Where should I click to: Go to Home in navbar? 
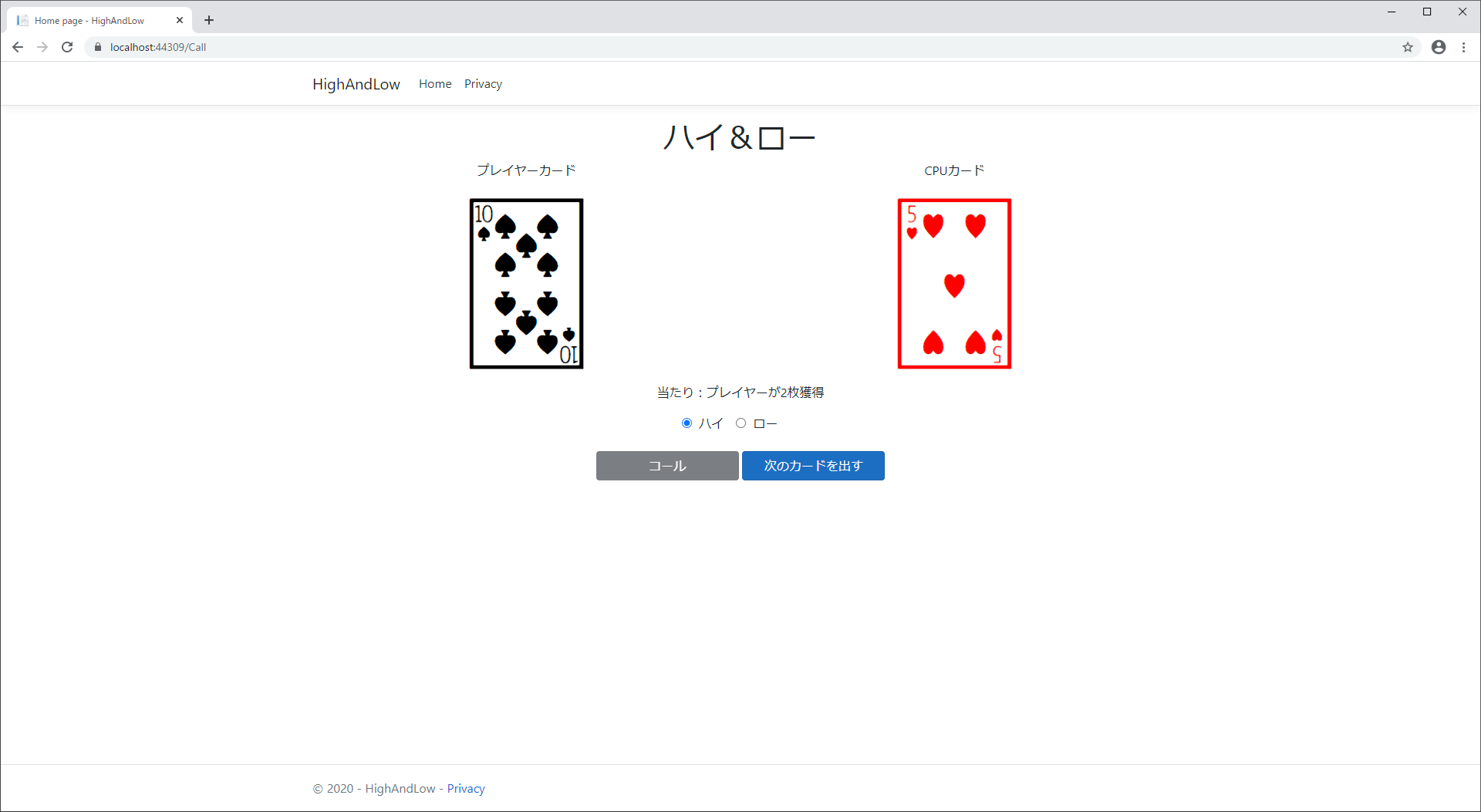tap(435, 84)
